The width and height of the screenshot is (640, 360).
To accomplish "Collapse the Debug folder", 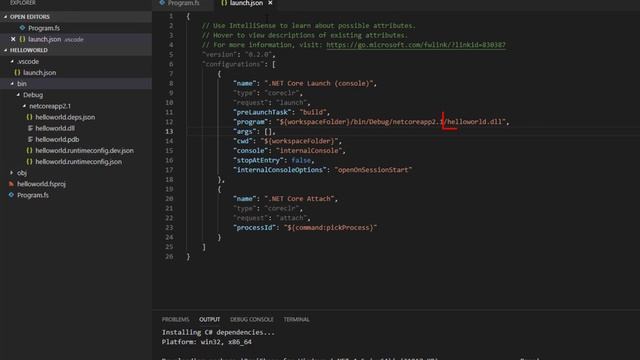I will (x=18, y=95).
